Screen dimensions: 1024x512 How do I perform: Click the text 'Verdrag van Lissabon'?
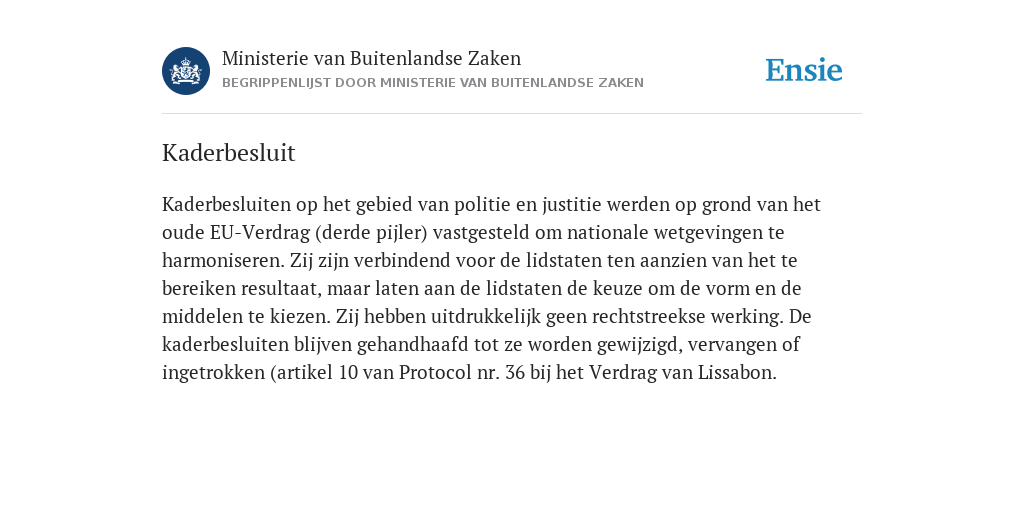pyautogui.click(x=681, y=373)
